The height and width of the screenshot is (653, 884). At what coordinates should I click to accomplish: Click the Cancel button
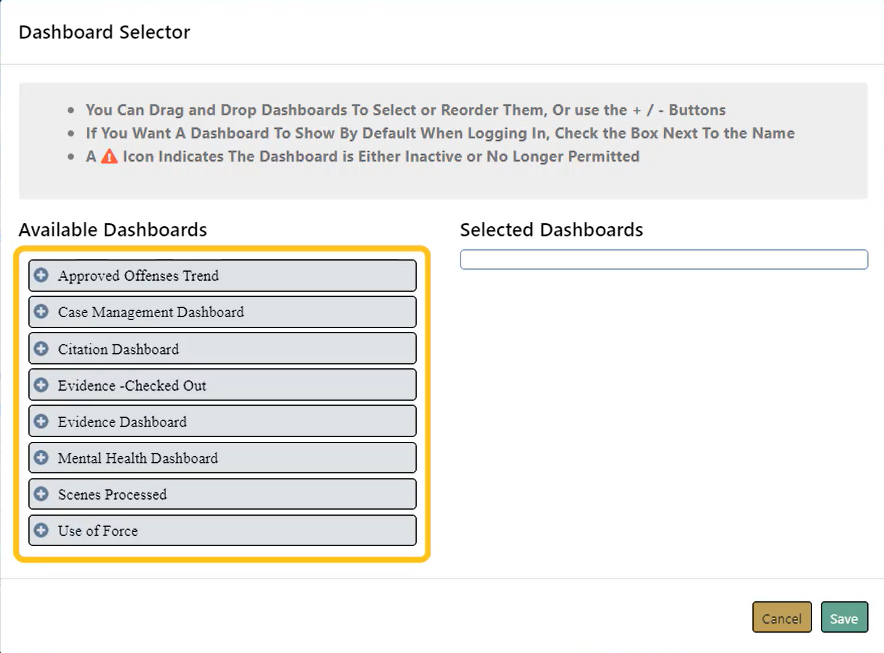tap(781, 618)
